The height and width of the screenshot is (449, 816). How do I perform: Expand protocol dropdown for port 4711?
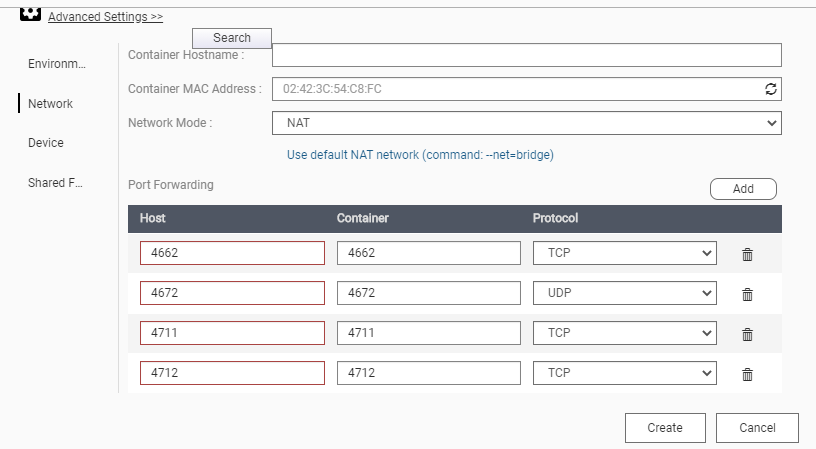[x=624, y=333]
